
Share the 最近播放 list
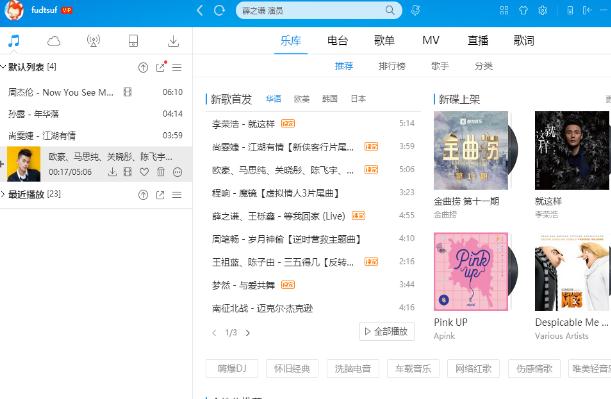(x=160, y=195)
